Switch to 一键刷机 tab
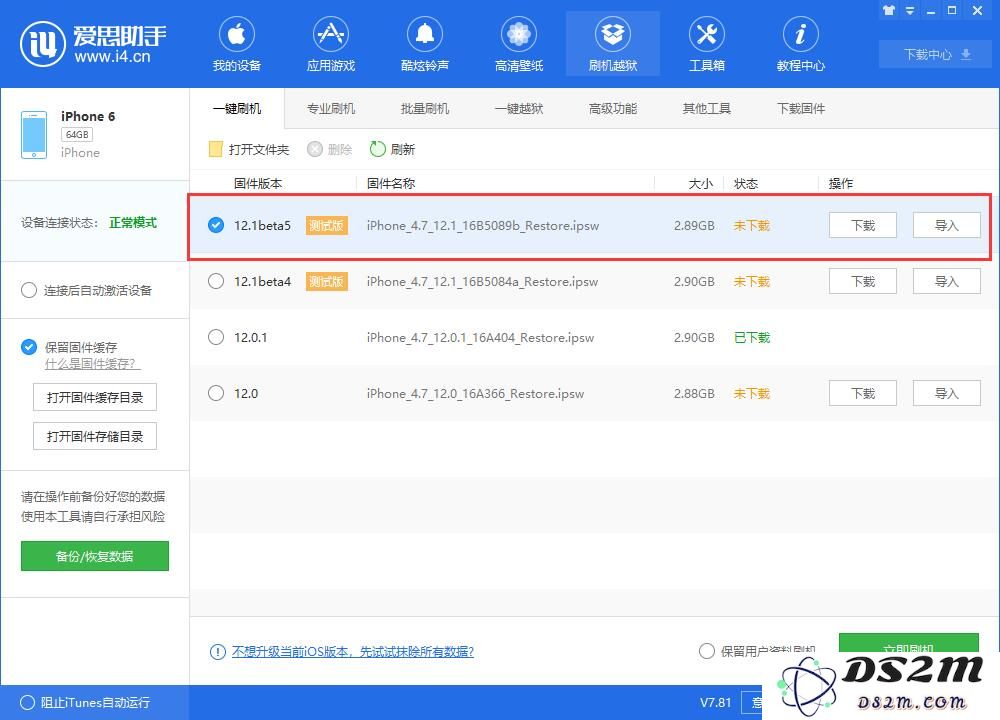This screenshot has height=720, width=1000. coord(237,108)
